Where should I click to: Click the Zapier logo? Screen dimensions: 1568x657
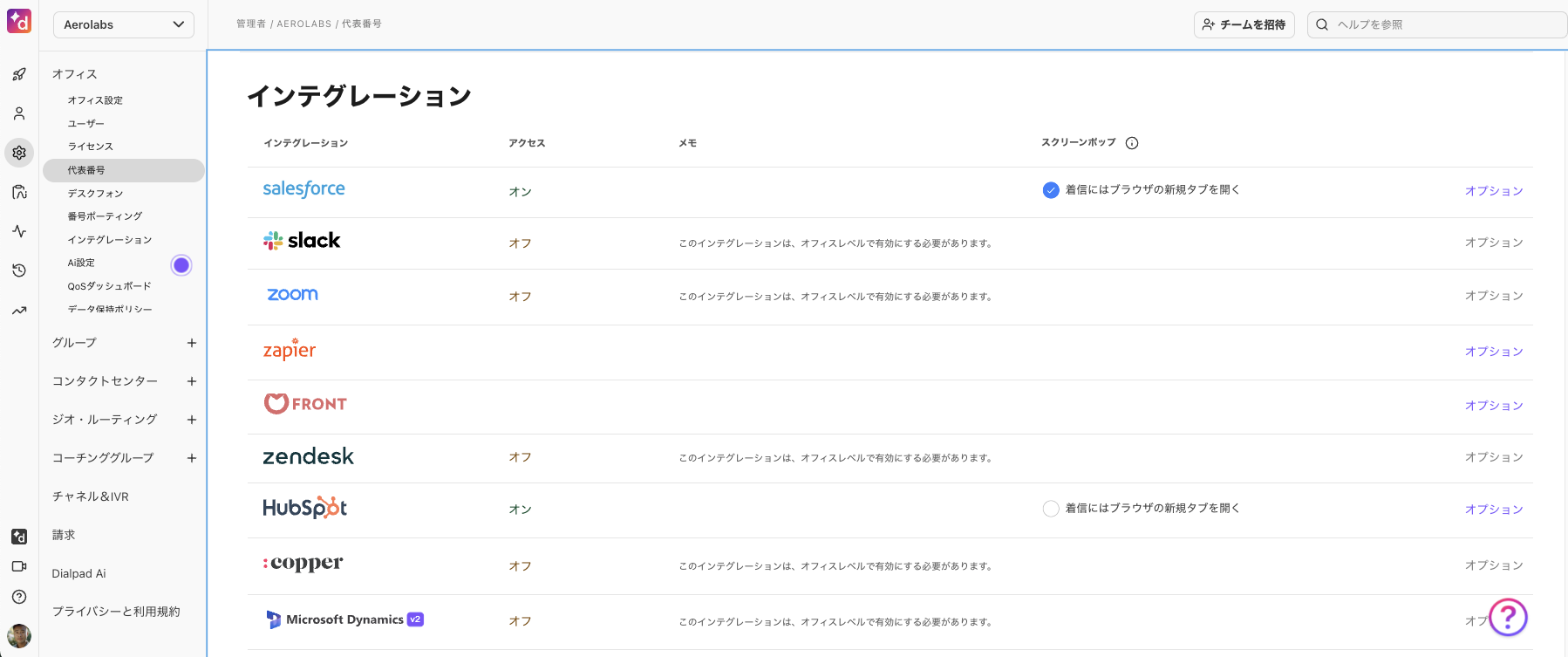tap(290, 349)
